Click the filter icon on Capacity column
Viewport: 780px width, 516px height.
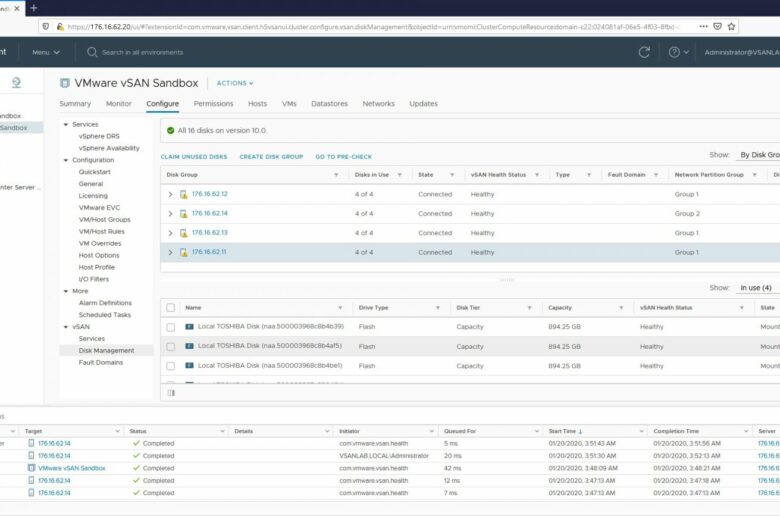[x=621, y=308]
